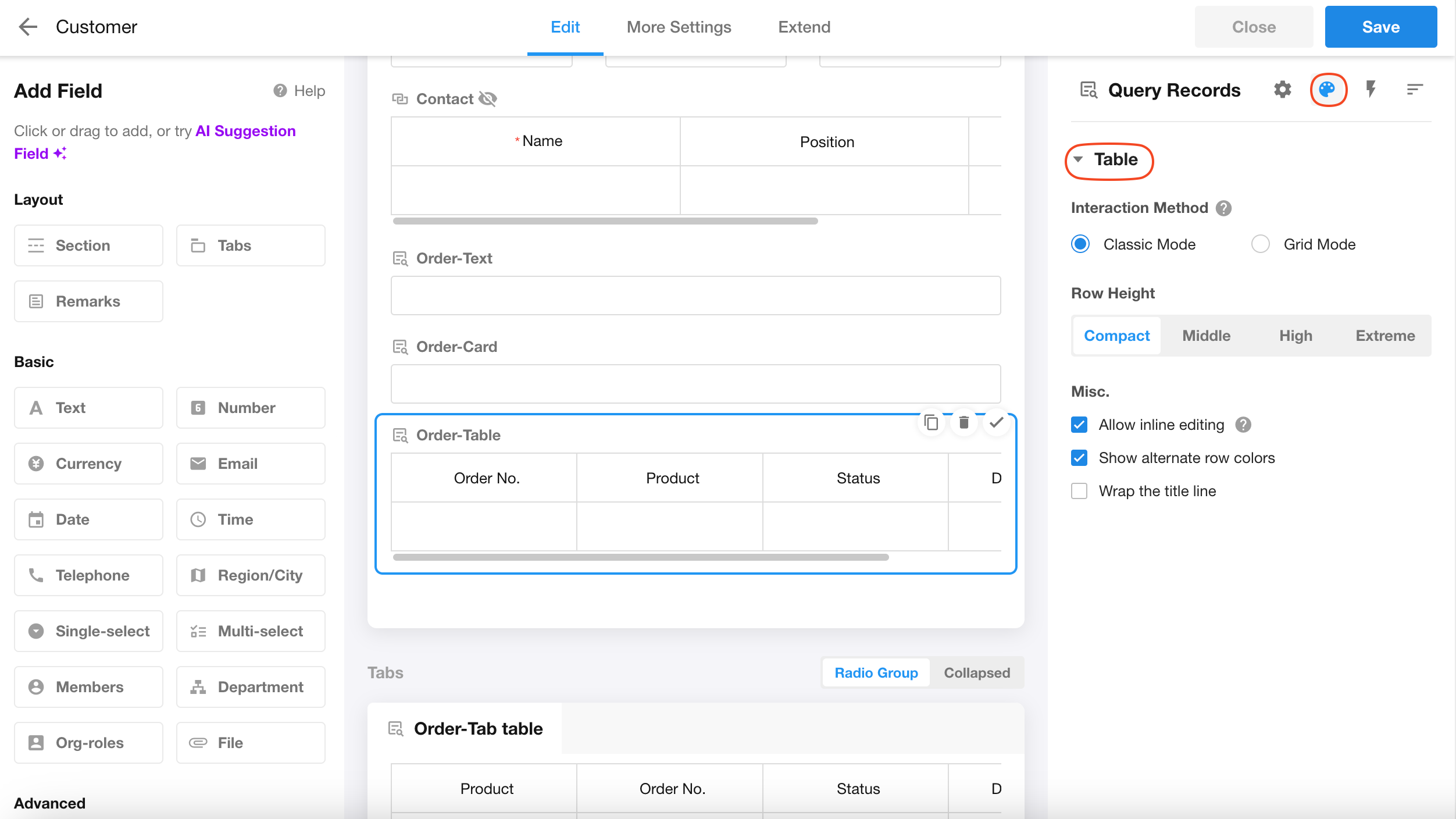Open the Extend tab
1456x819 pixels.
click(804, 27)
